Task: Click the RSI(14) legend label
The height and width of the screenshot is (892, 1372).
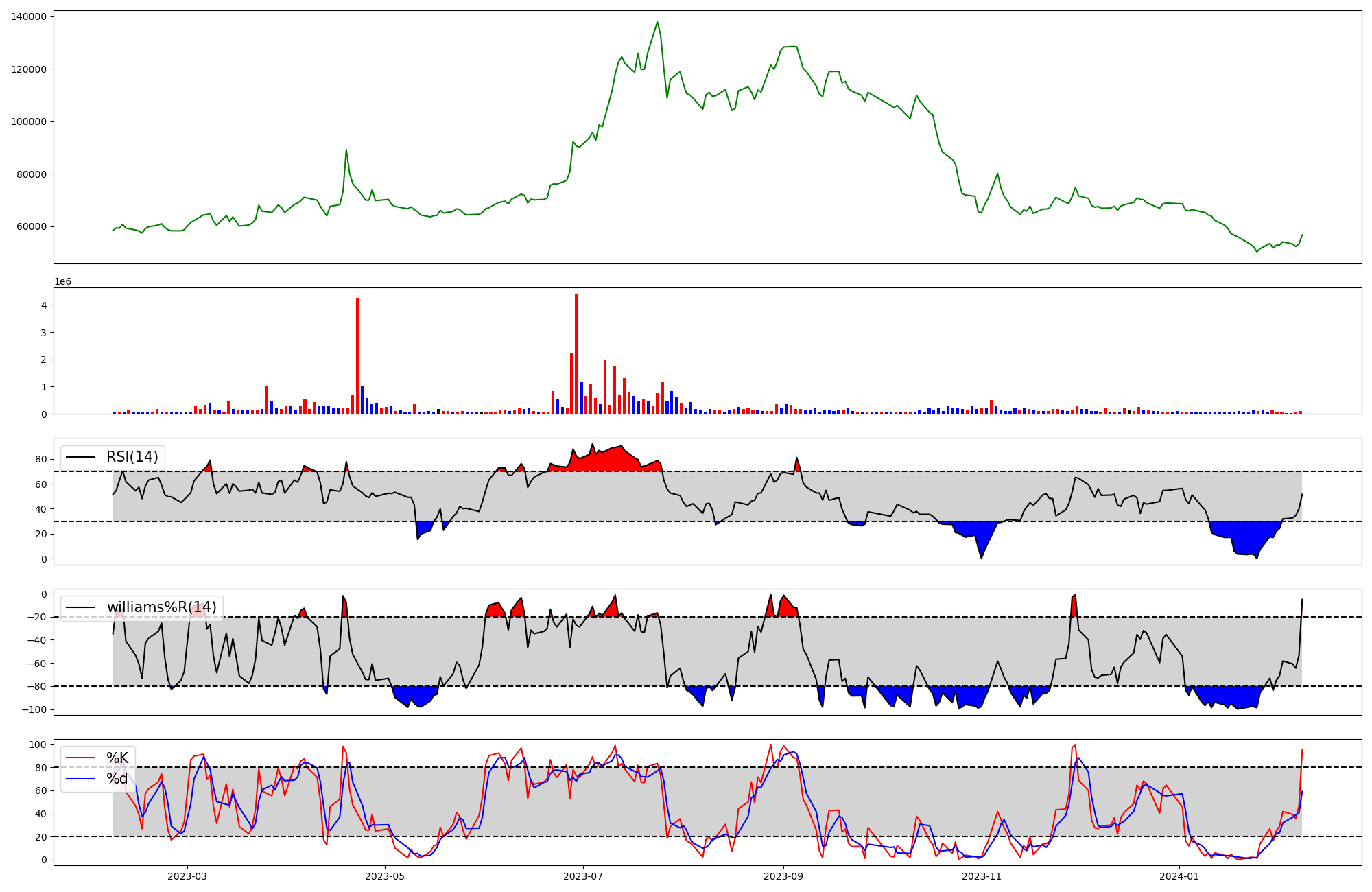Action: [x=132, y=457]
